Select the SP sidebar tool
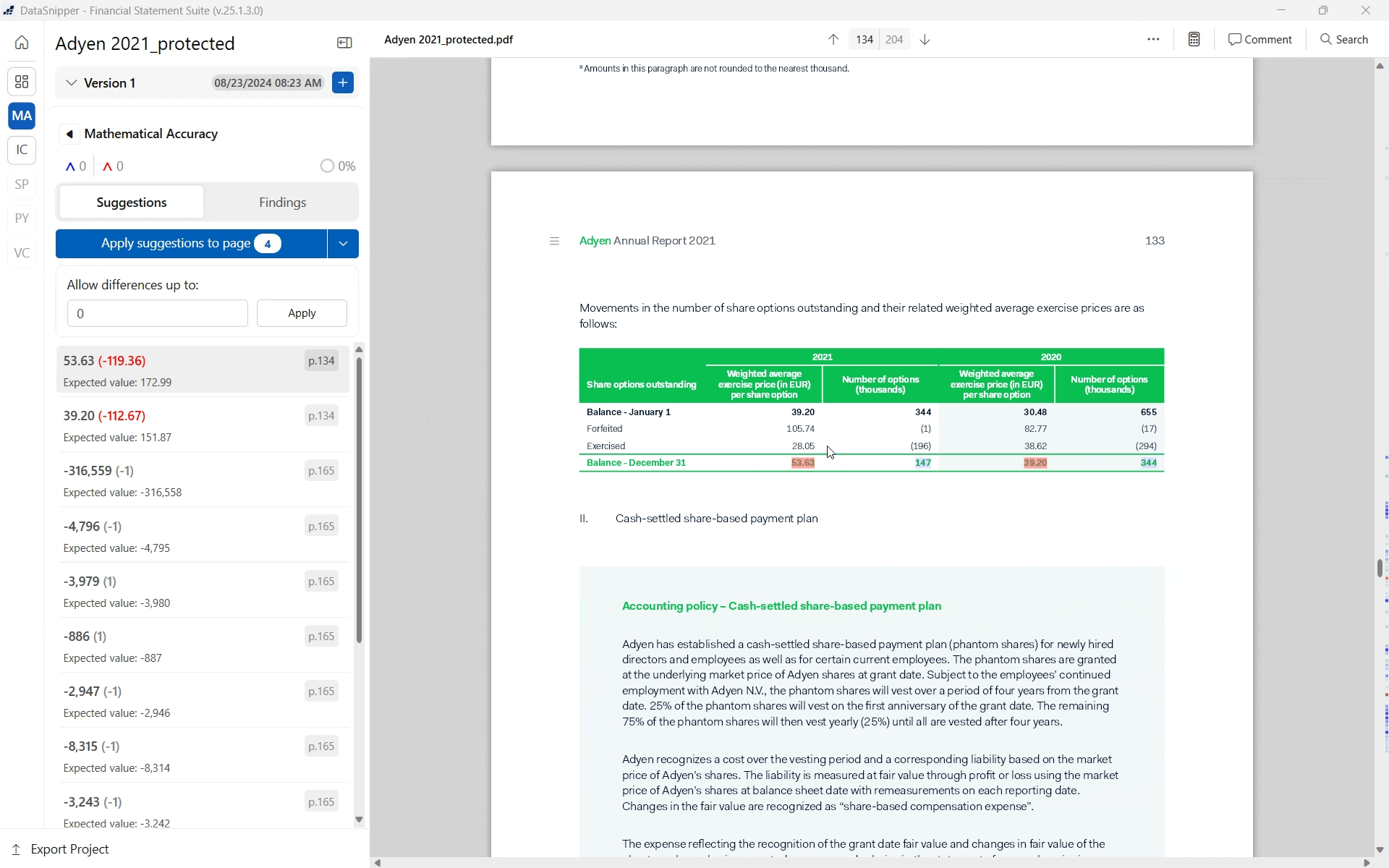This screenshot has height=868, width=1389. coord(21,184)
